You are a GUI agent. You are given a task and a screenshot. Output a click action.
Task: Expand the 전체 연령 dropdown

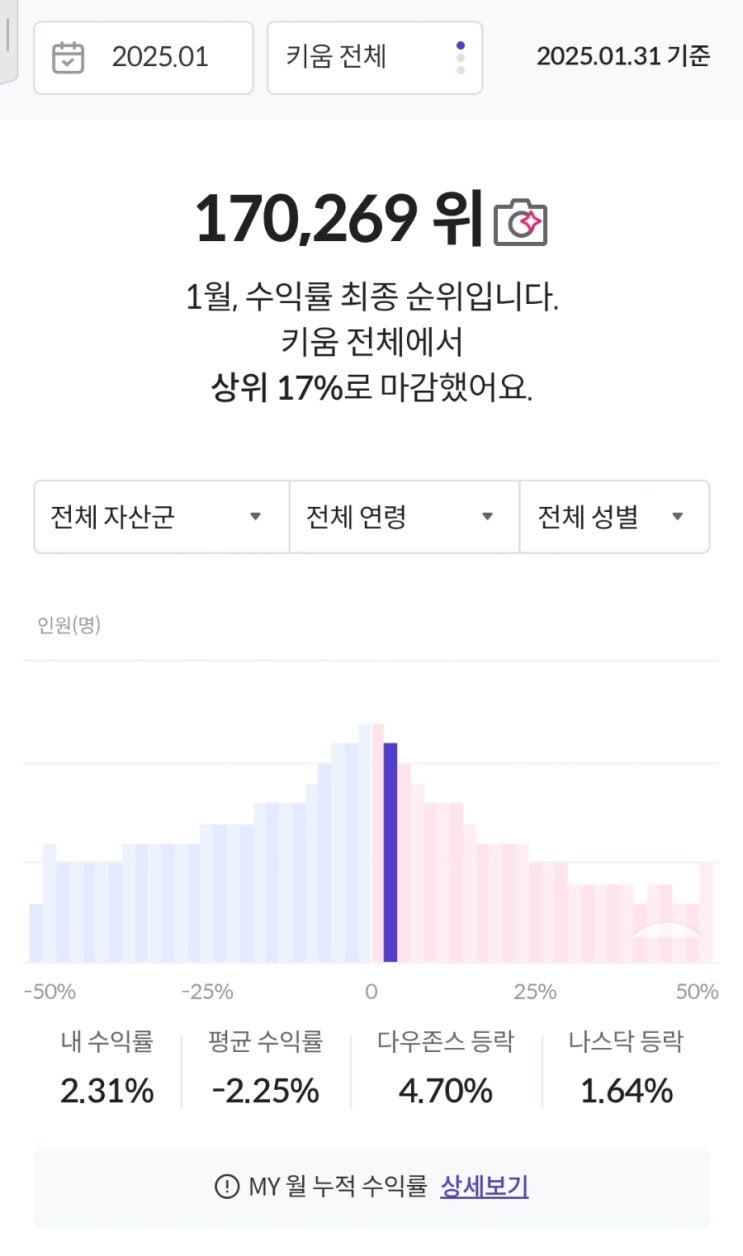coord(405,517)
